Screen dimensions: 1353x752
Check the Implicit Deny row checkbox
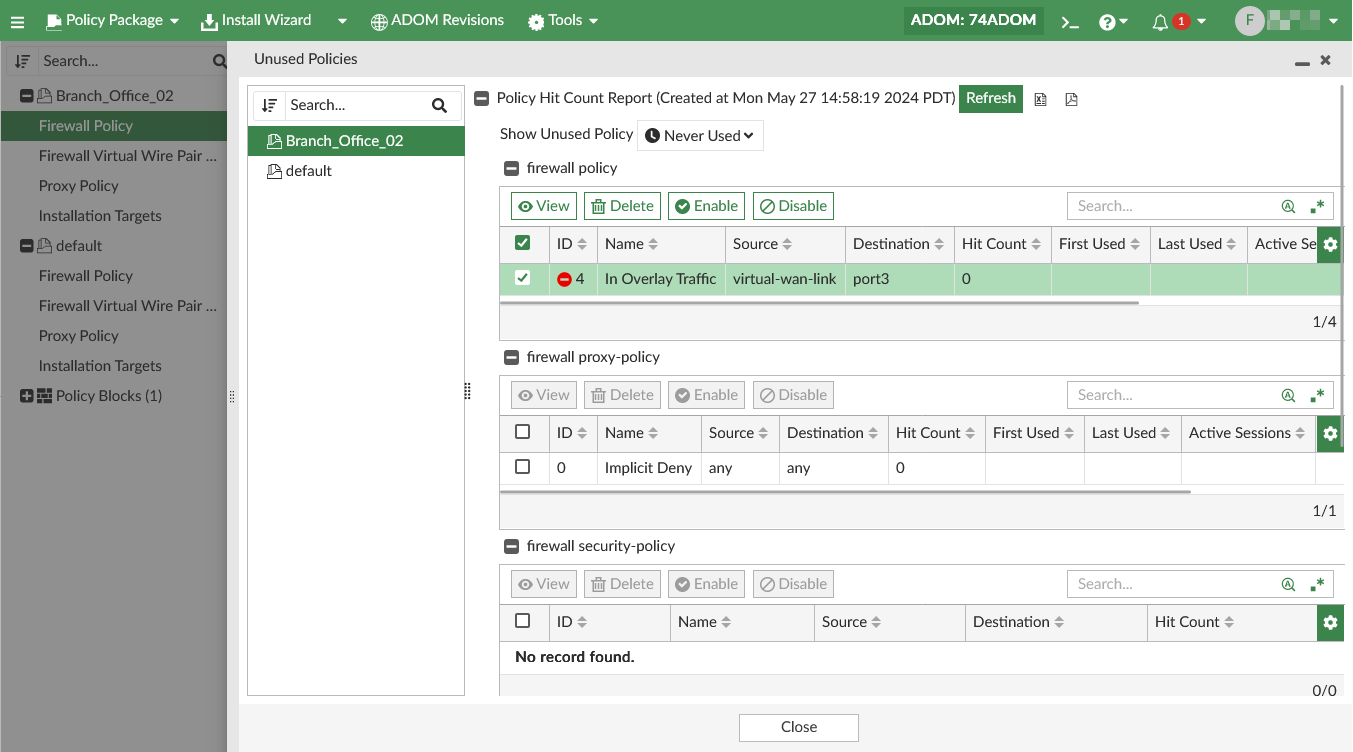pos(522,467)
